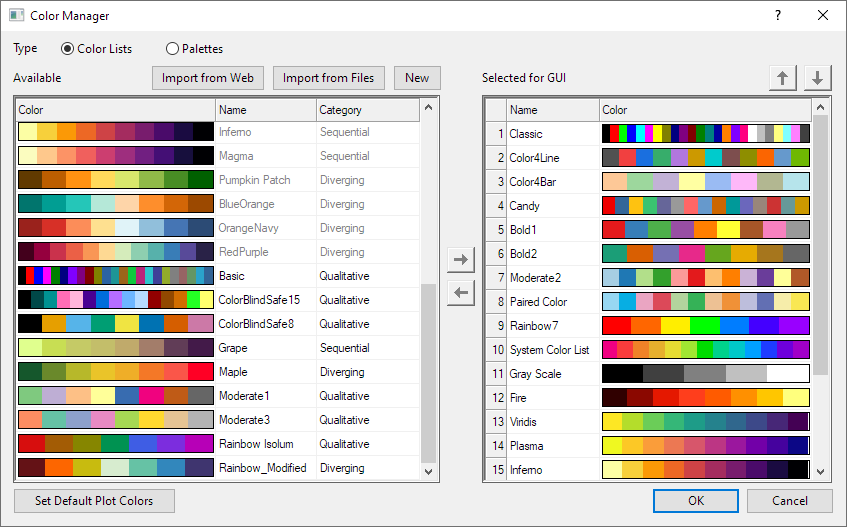
Task: Sort Available list by Name column header
Action: (x=266, y=110)
